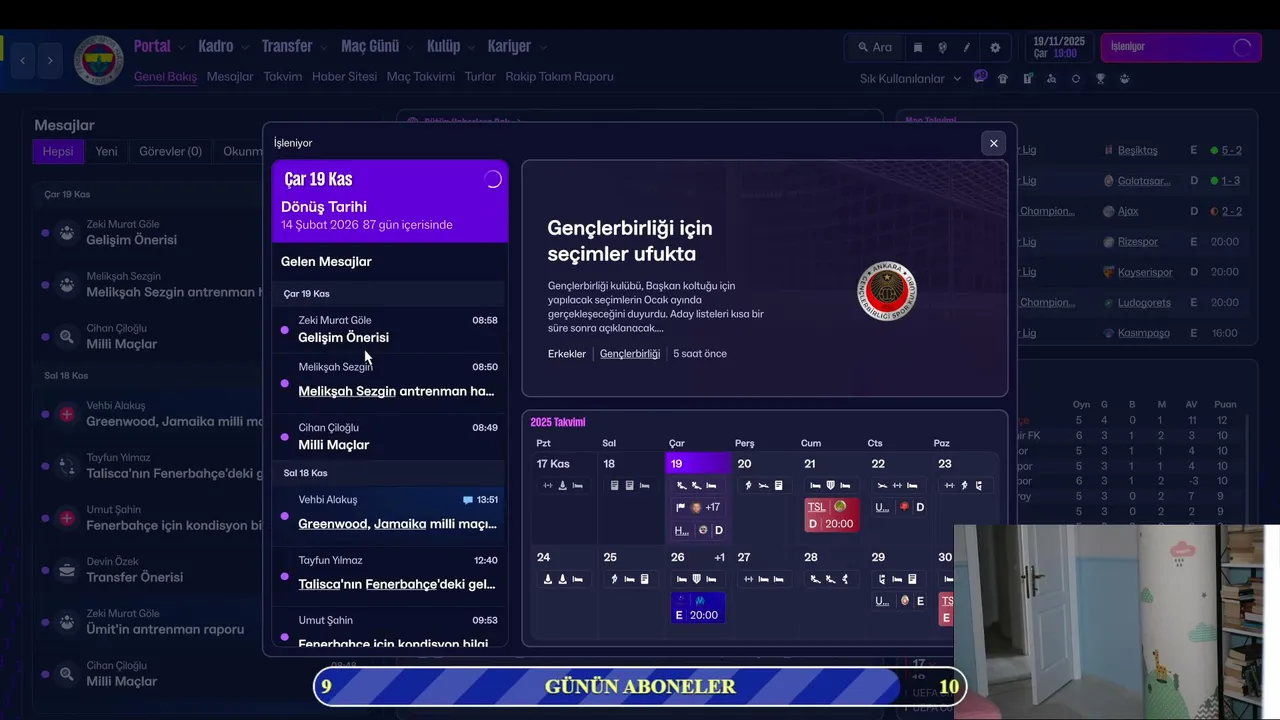The image size is (1280, 720).
Task: Open the bookmark icon in top toolbar
Action: click(x=918, y=47)
